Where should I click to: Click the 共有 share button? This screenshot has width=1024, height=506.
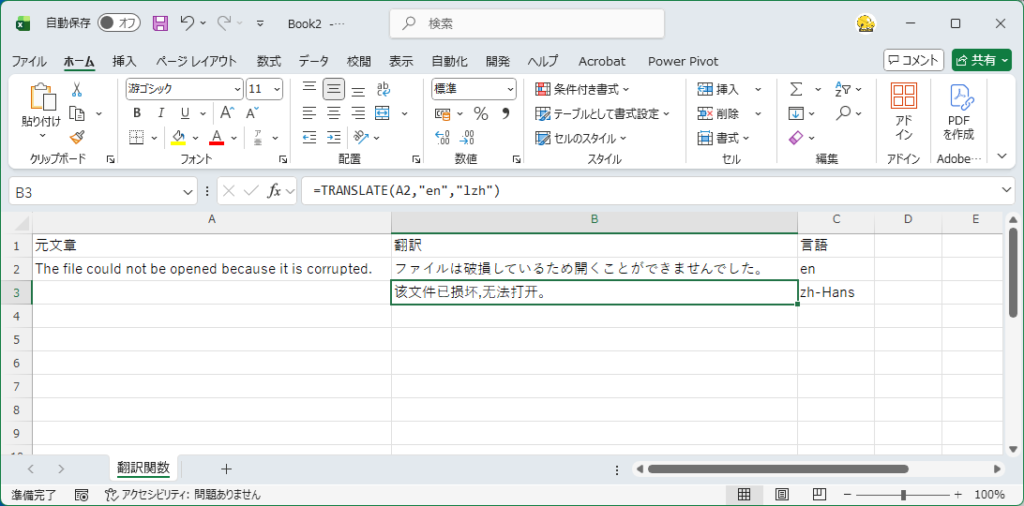pos(981,61)
